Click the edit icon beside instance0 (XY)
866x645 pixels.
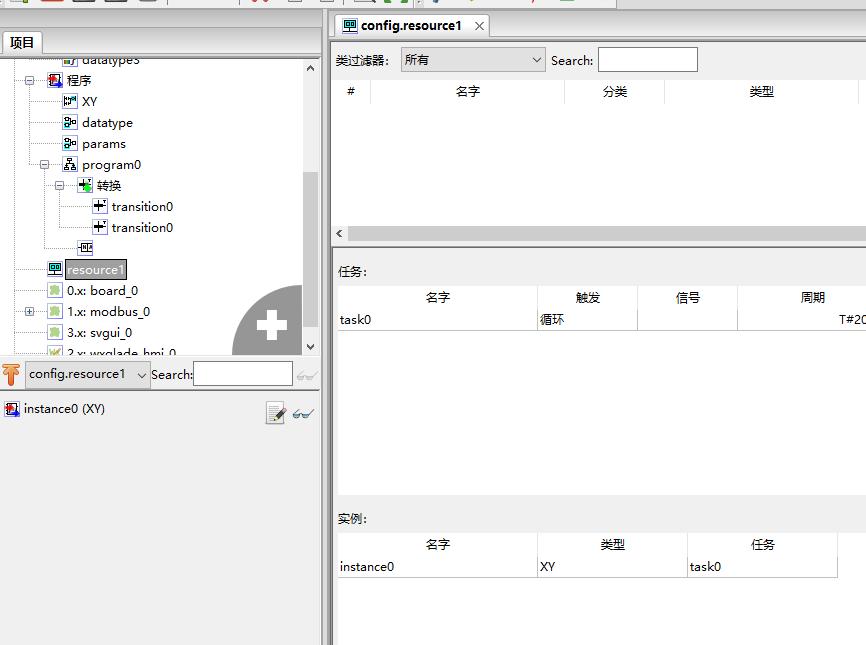(x=275, y=413)
